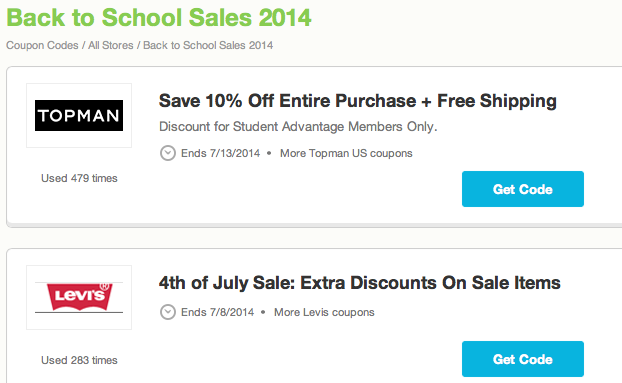
Task: Get Code for the Topman coupon
Action: [523, 189]
